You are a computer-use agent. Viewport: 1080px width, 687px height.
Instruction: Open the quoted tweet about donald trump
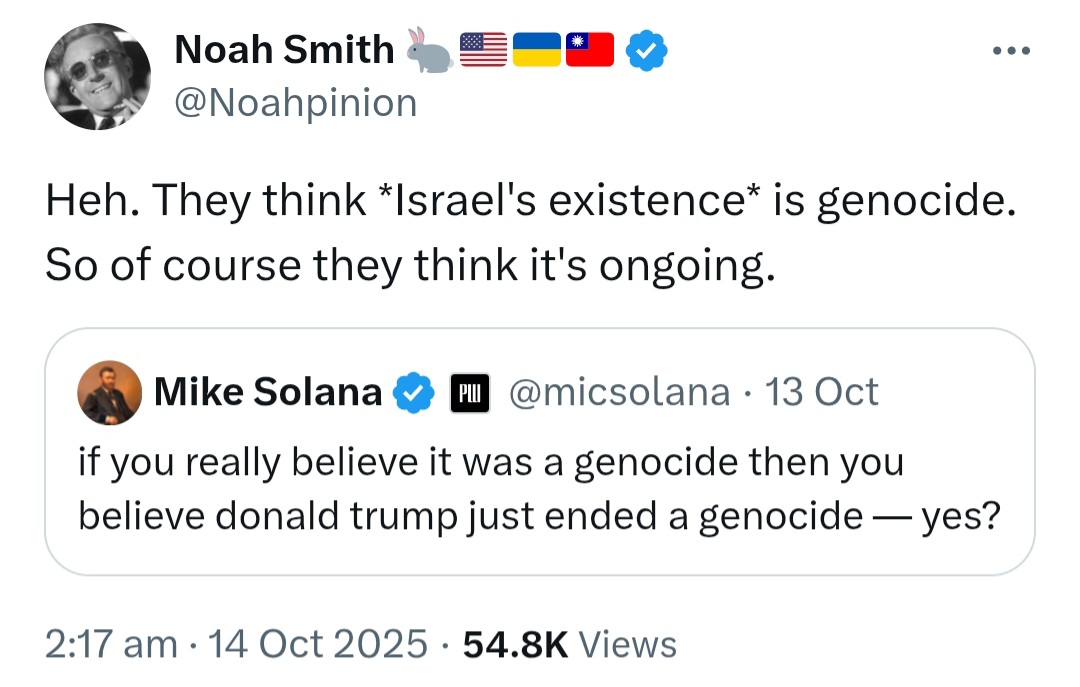click(539, 451)
